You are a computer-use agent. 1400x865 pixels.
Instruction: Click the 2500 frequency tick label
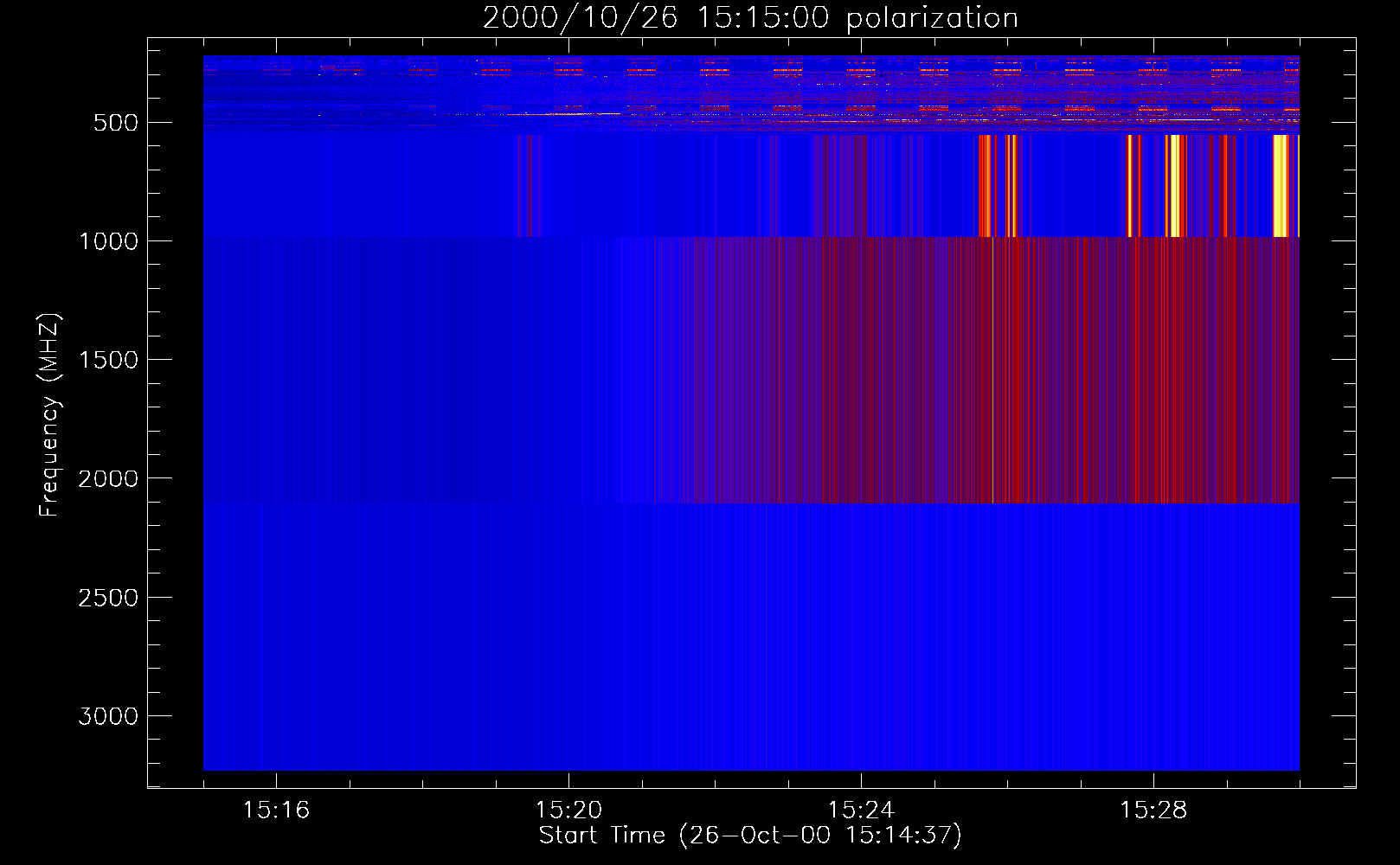108,598
